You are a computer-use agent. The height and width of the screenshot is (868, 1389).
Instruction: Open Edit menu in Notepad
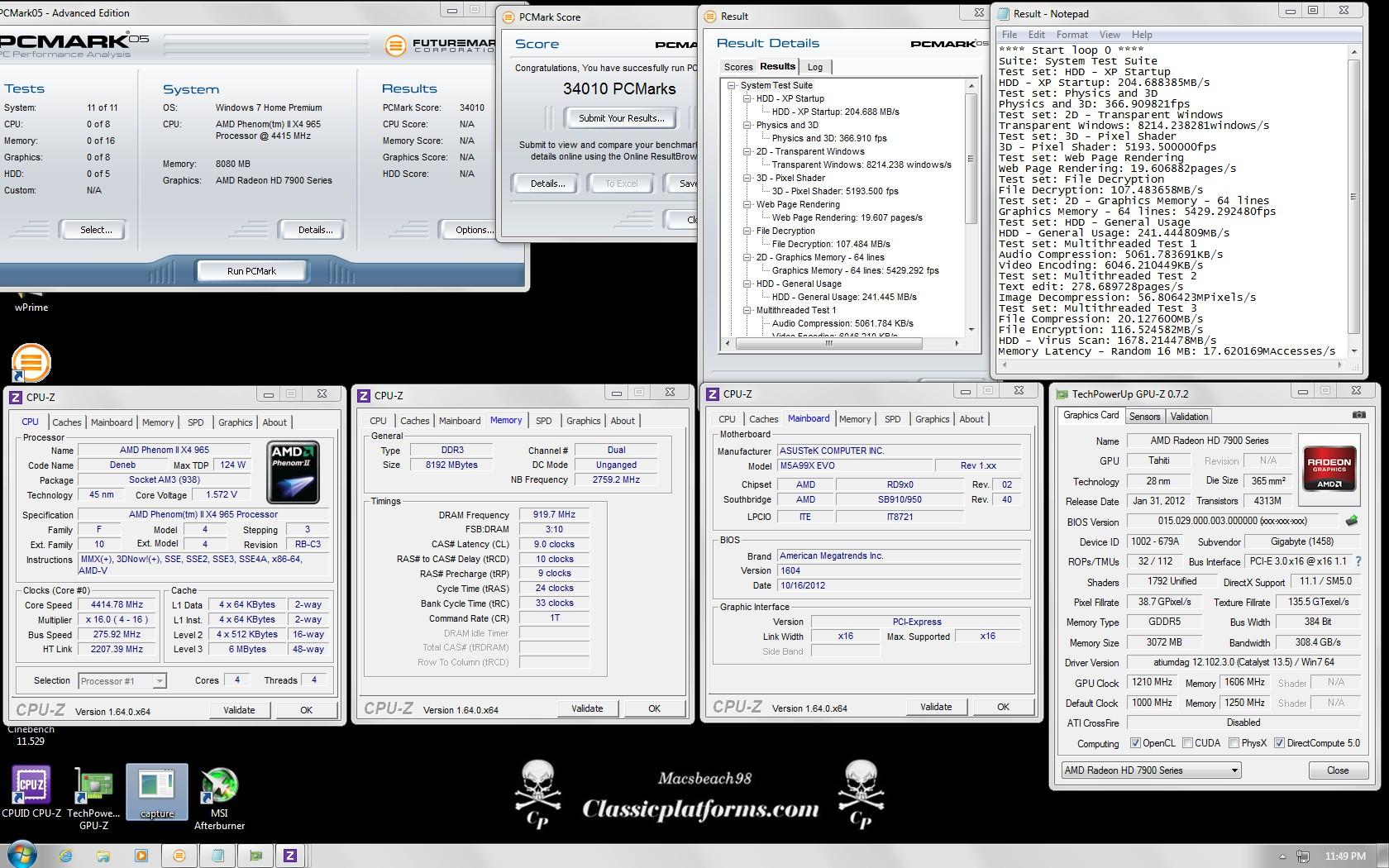(x=1037, y=35)
